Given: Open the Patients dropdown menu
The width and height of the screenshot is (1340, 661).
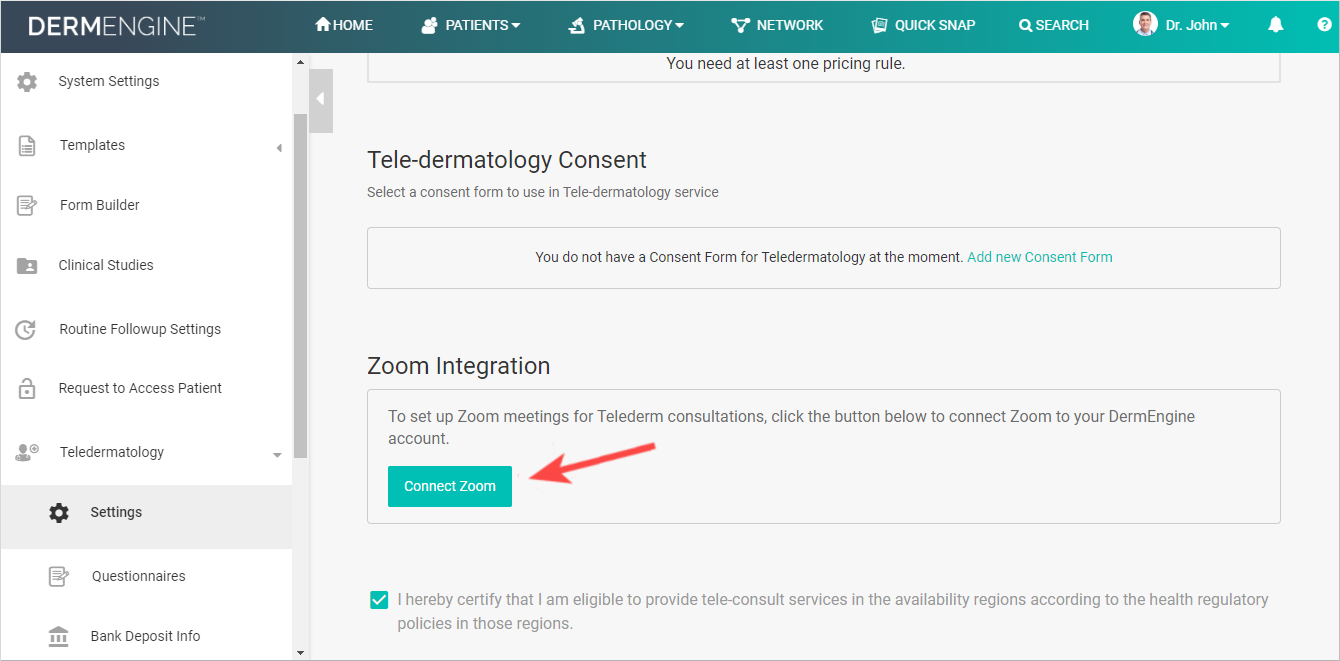Looking at the screenshot, I should click(471, 25).
